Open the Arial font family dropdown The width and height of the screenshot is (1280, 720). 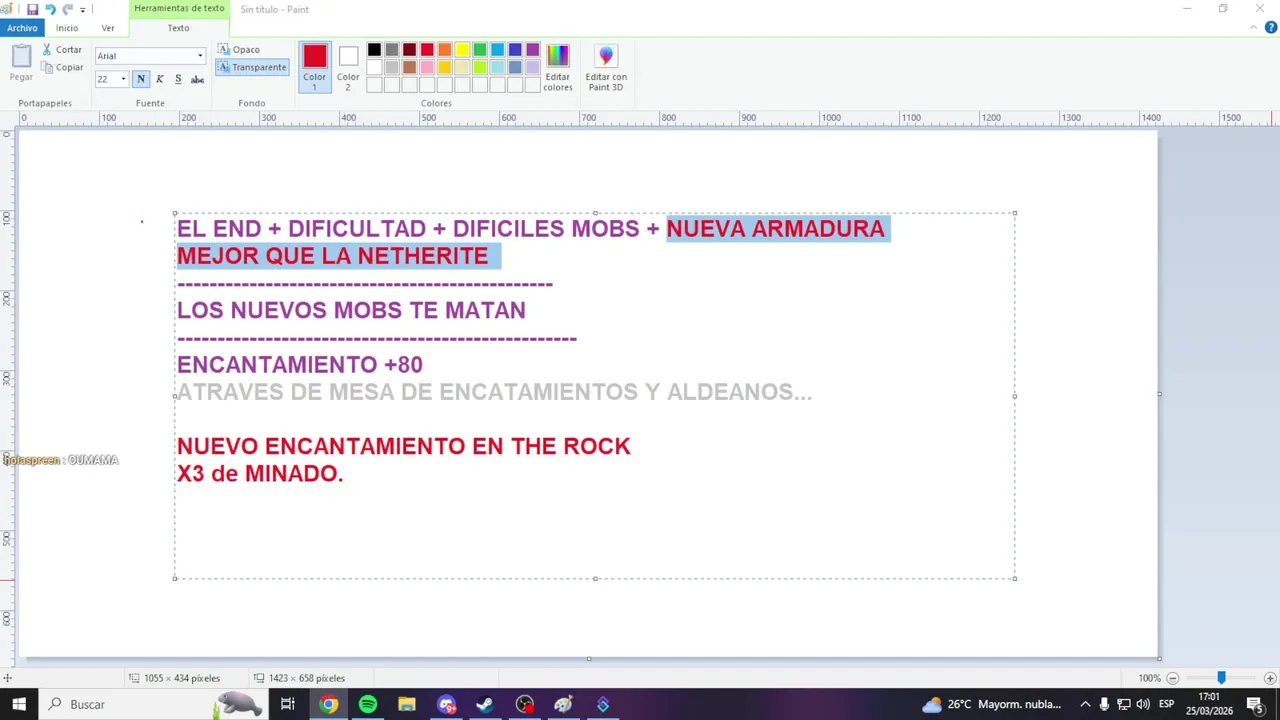pyautogui.click(x=200, y=56)
